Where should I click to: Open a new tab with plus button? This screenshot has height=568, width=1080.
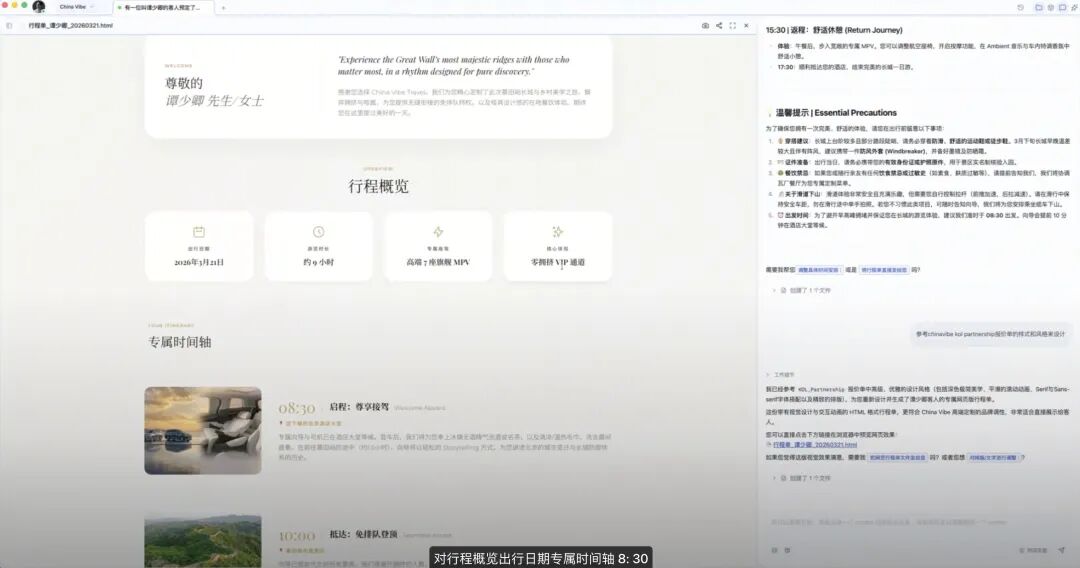click(223, 7)
